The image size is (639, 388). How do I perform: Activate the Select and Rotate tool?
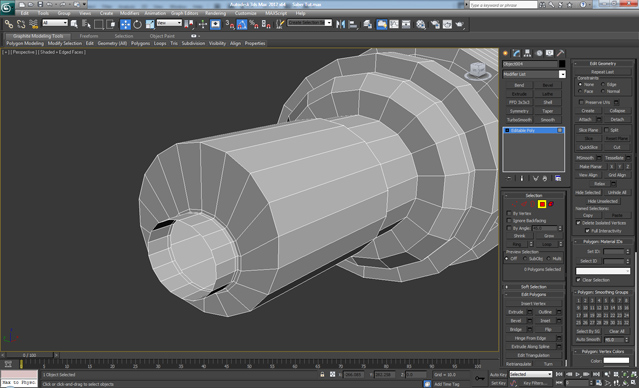pos(138,24)
